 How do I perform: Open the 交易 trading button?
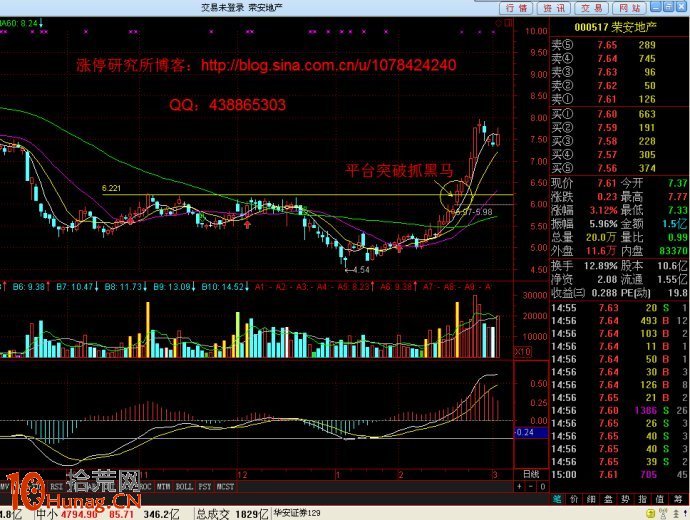click(x=592, y=8)
